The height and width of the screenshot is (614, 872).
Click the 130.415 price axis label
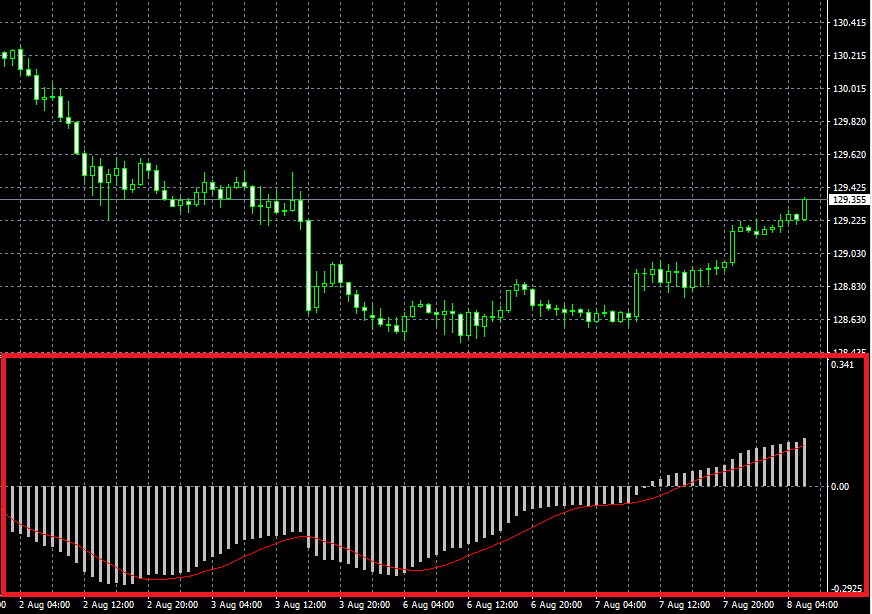click(x=849, y=23)
